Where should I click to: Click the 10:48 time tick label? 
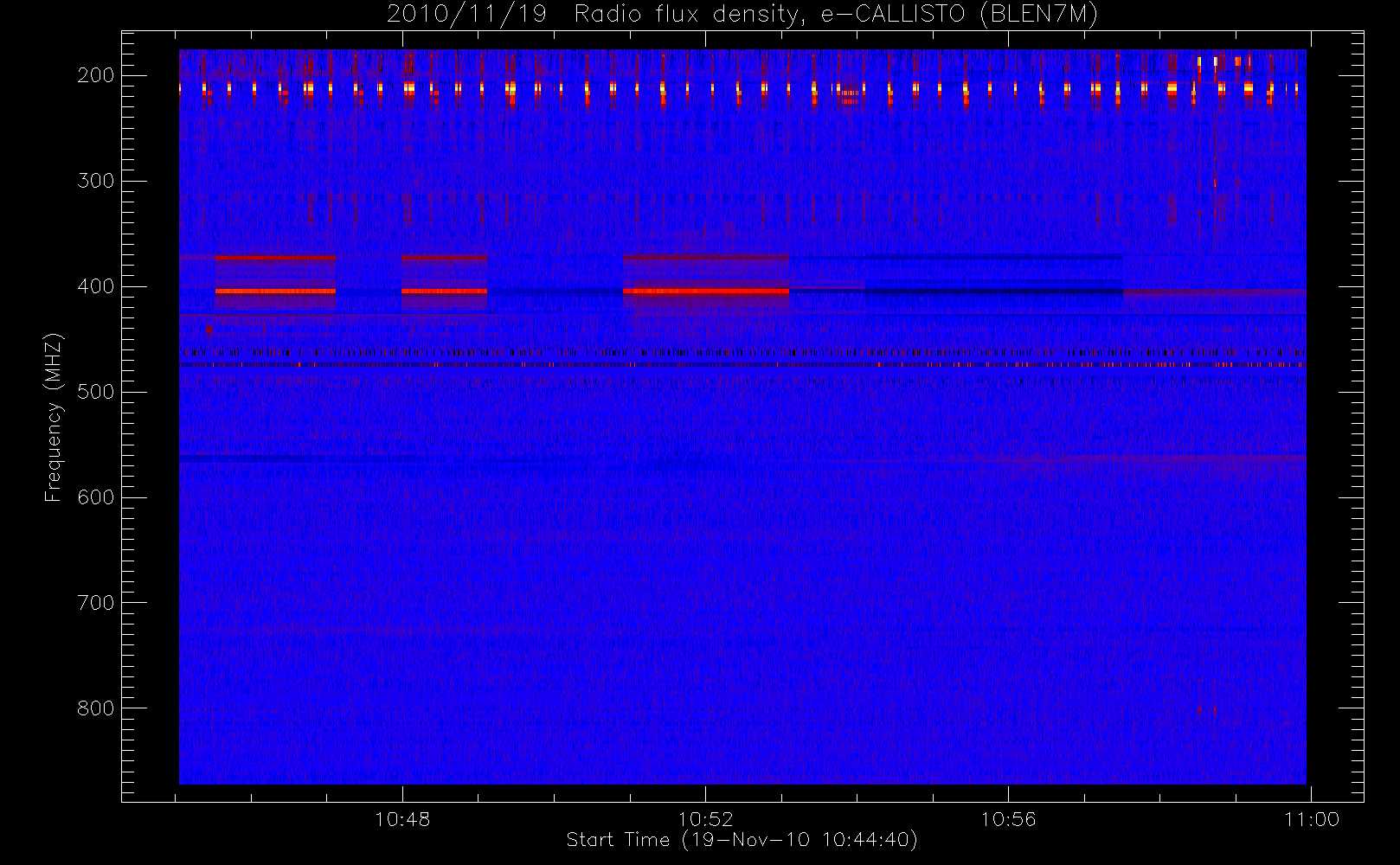coord(402,819)
